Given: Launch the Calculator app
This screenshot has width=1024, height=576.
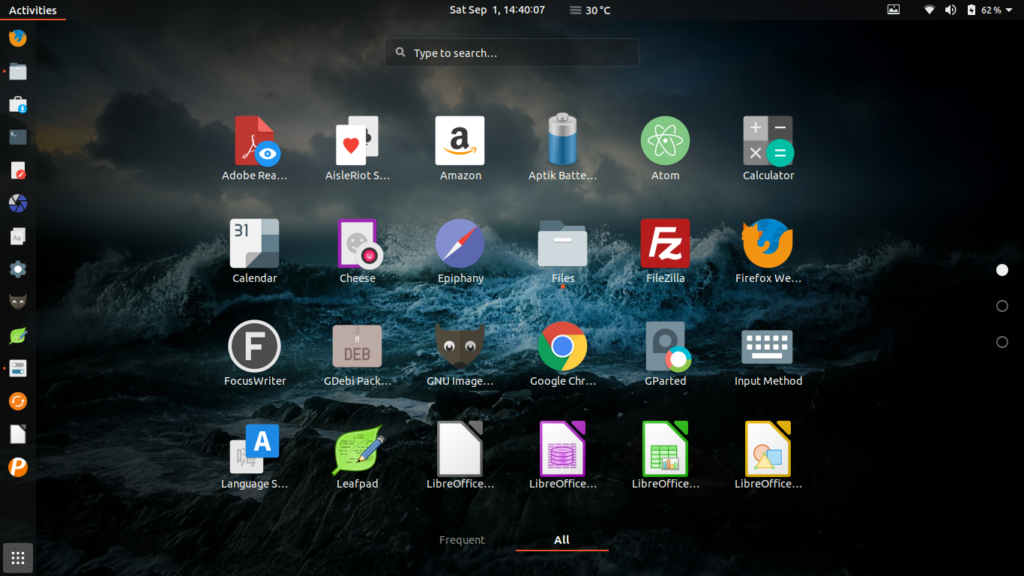Looking at the screenshot, I should pyautogui.click(x=768, y=148).
